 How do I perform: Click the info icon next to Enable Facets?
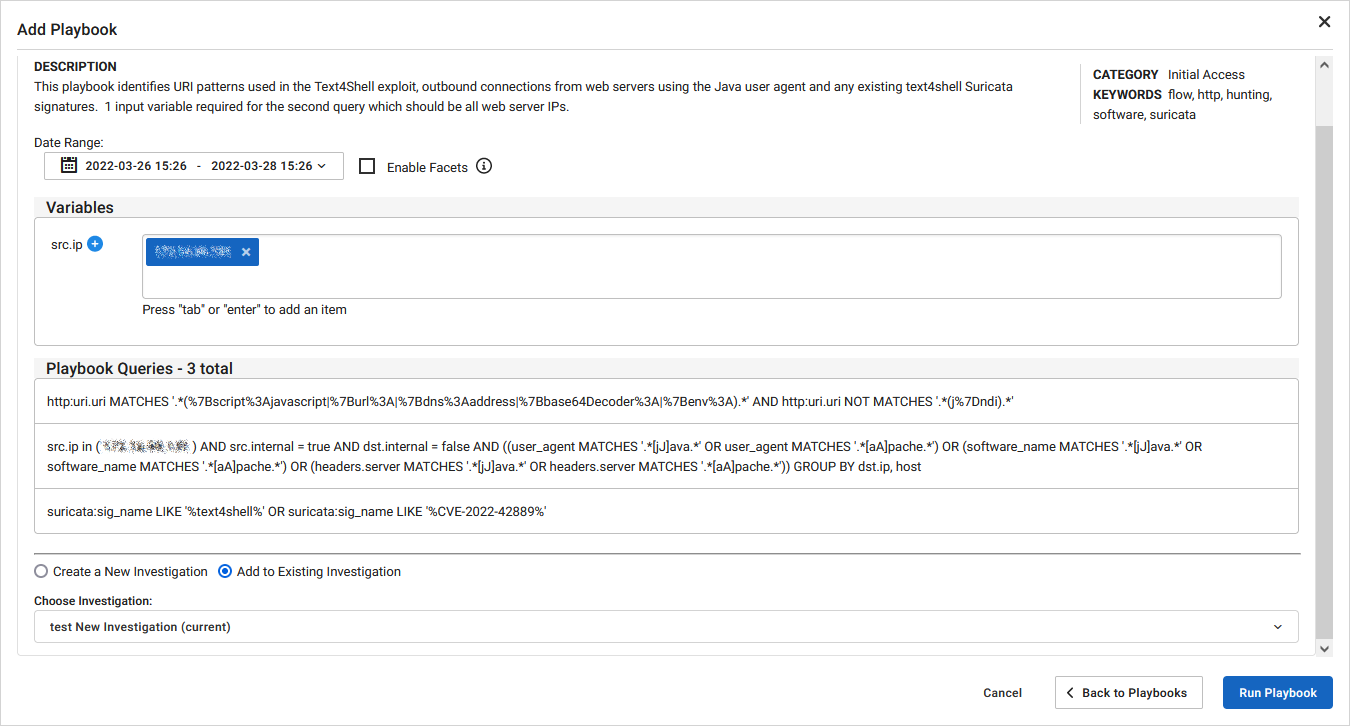[x=484, y=166]
